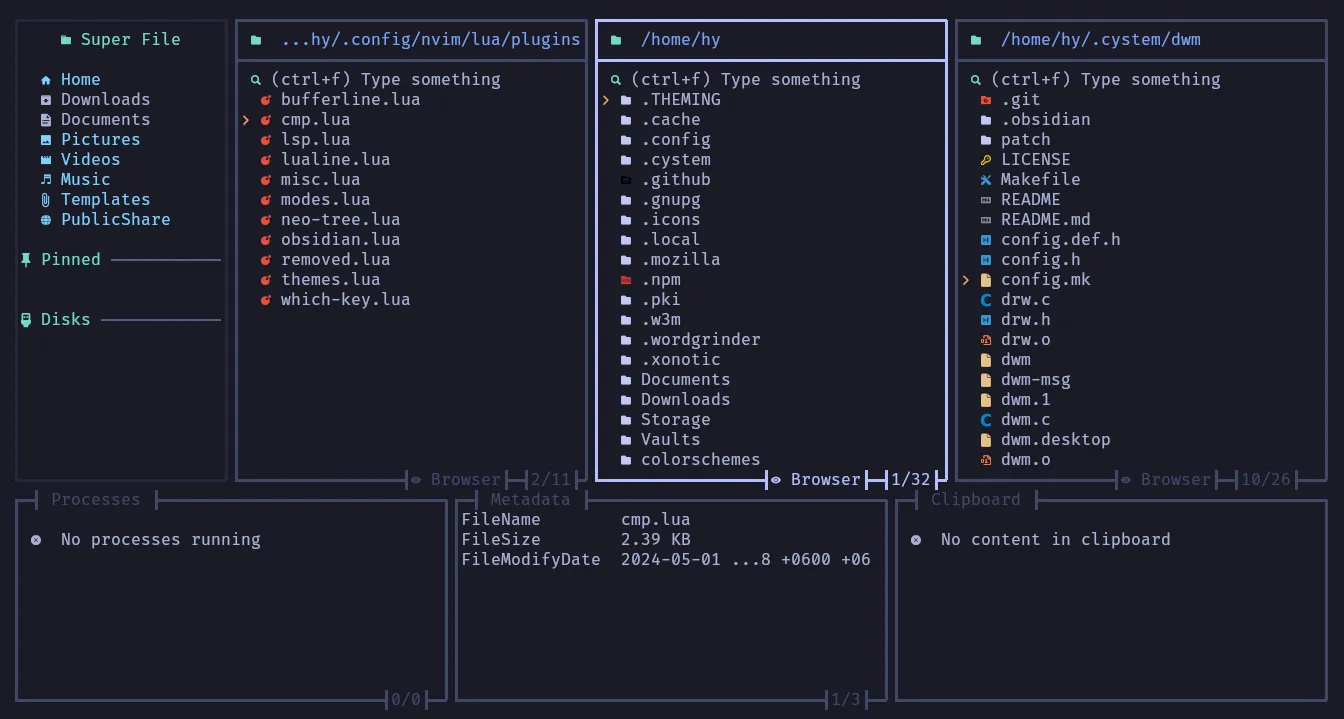
Task: Open the .THEMING directory
Action: click(678, 99)
